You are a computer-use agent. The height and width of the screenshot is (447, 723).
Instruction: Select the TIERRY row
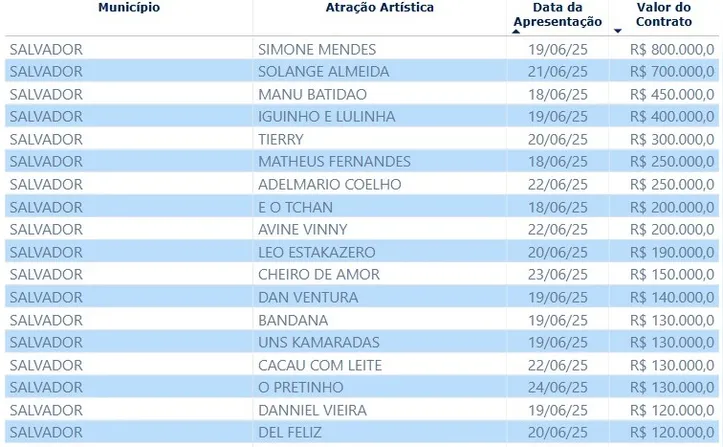(362, 139)
